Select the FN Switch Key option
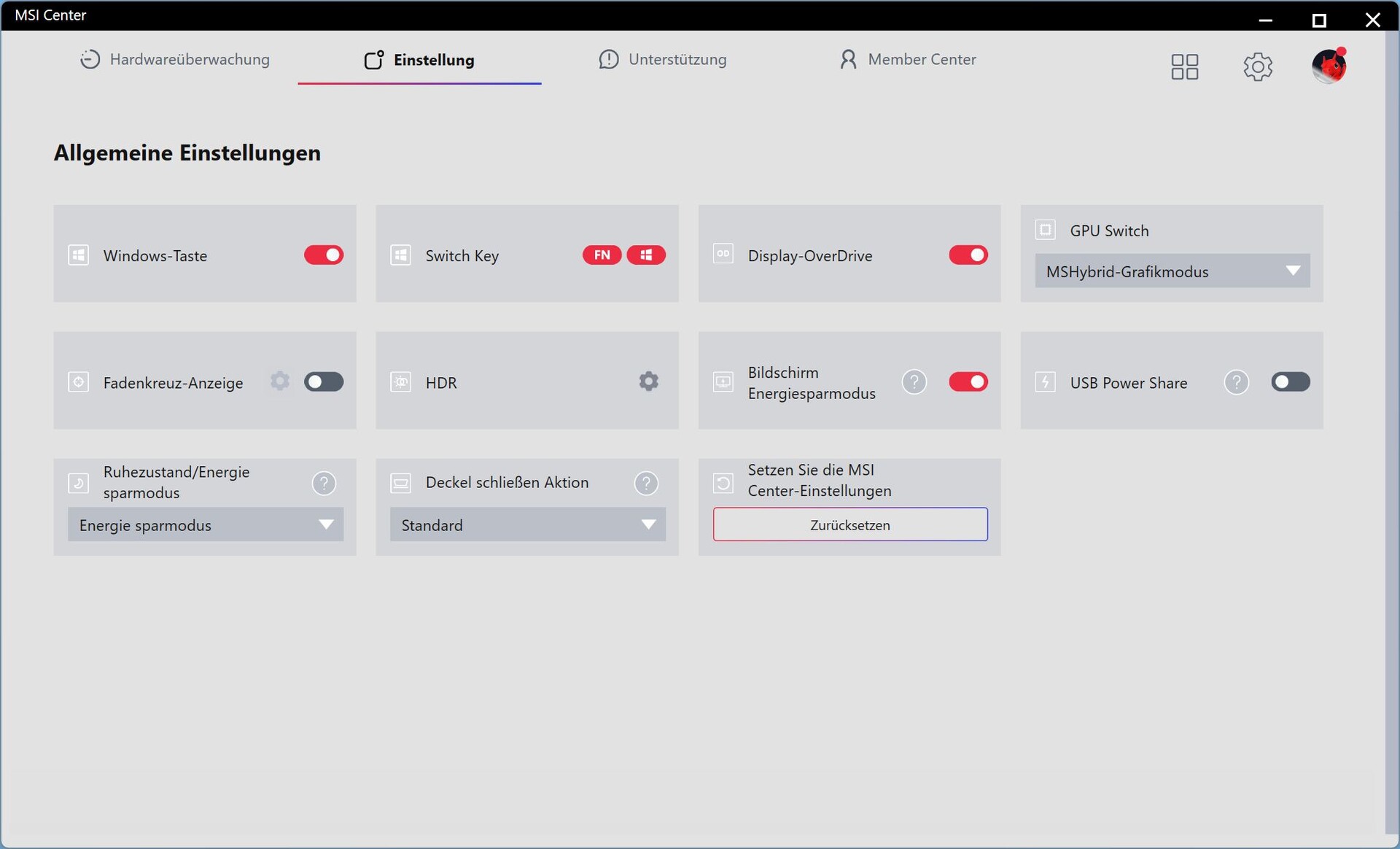Viewport: 1400px width, 849px height. click(x=602, y=255)
